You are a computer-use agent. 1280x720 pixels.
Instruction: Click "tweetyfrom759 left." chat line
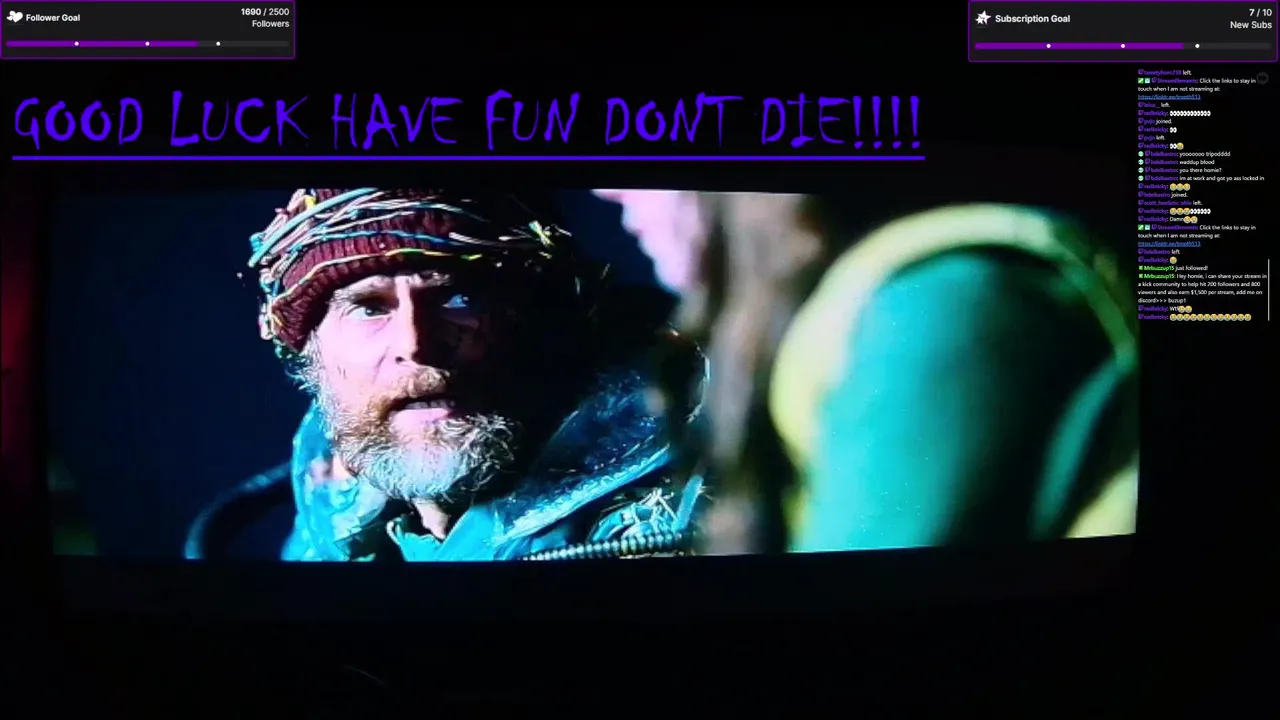click(1165, 72)
